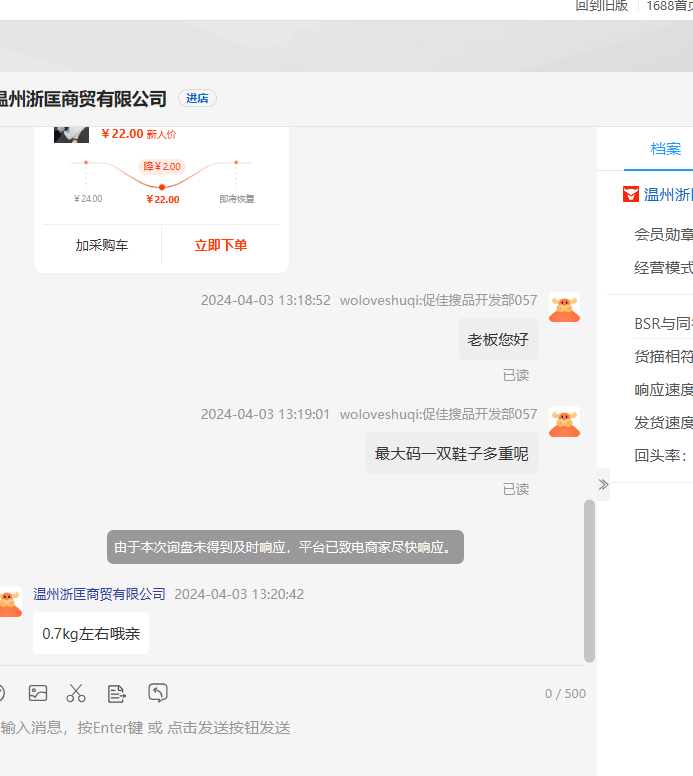Click the buyer avatar next to 老板您好

coord(564,308)
